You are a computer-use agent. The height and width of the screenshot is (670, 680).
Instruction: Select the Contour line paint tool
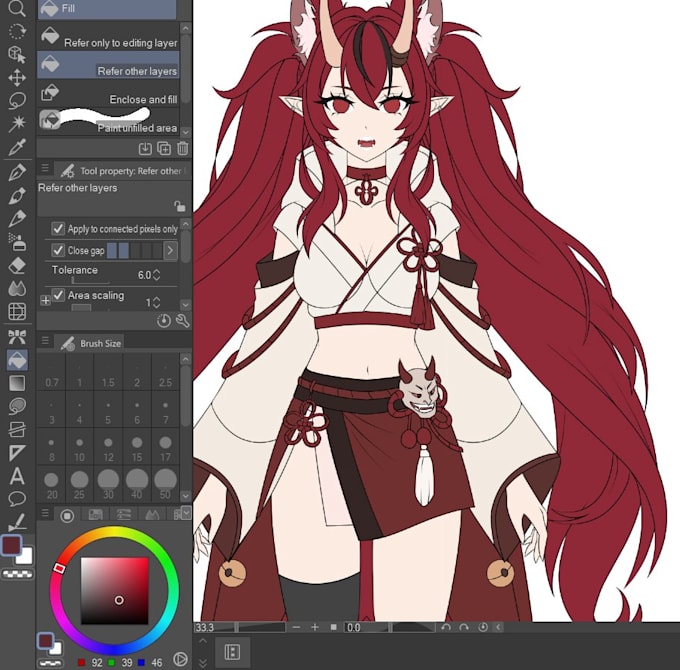[x=17, y=406]
